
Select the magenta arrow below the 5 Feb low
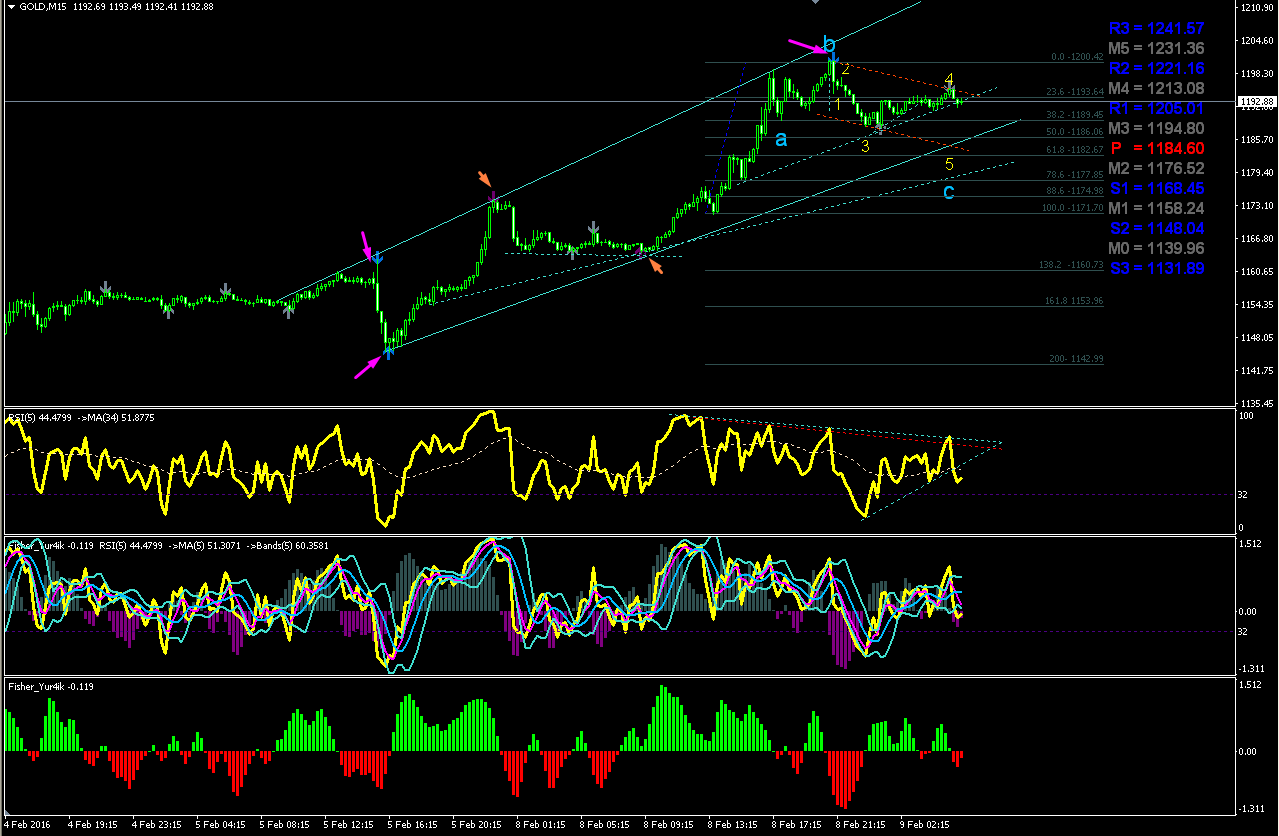pos(368,368)
